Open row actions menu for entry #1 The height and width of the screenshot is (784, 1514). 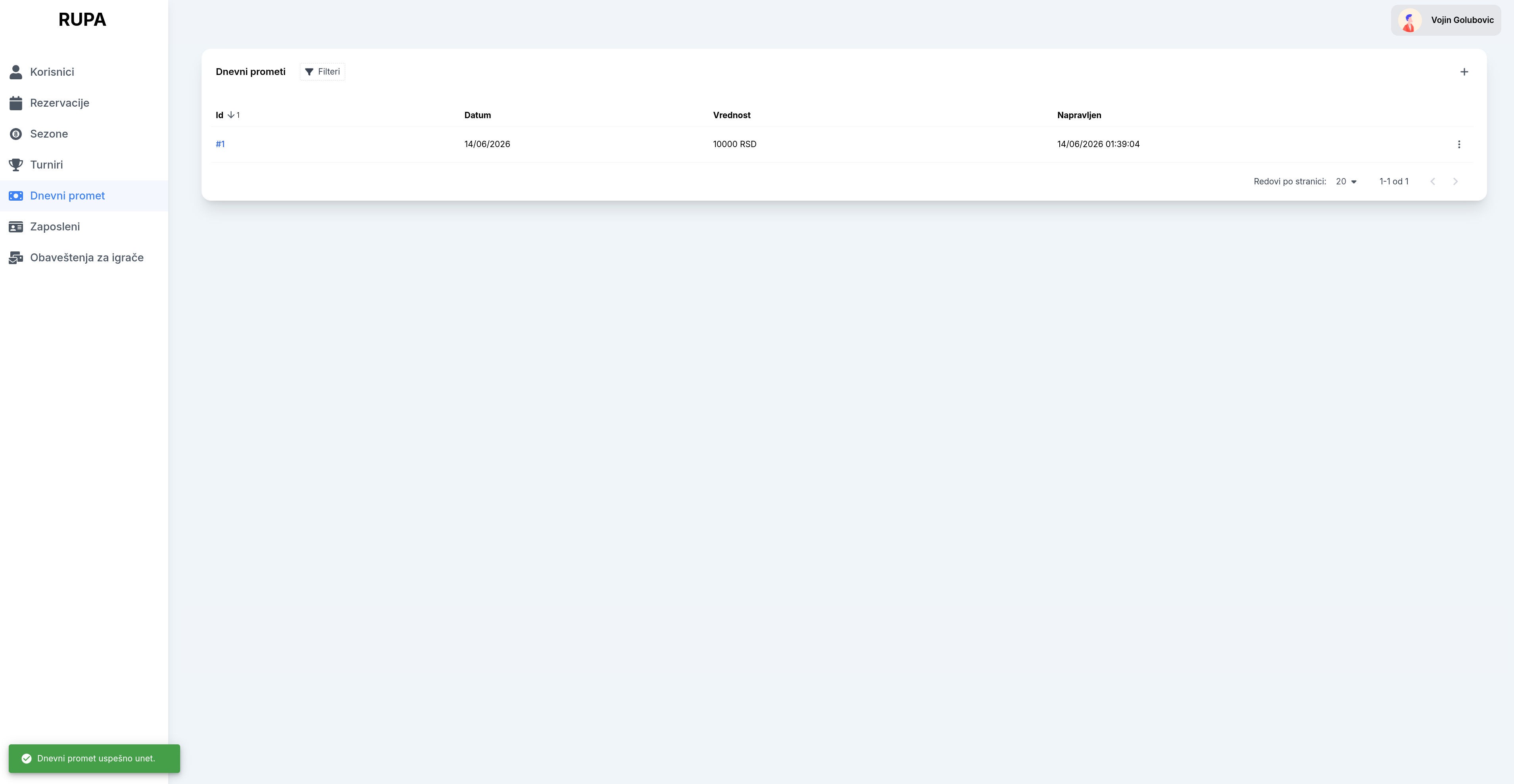point(1459,144)
